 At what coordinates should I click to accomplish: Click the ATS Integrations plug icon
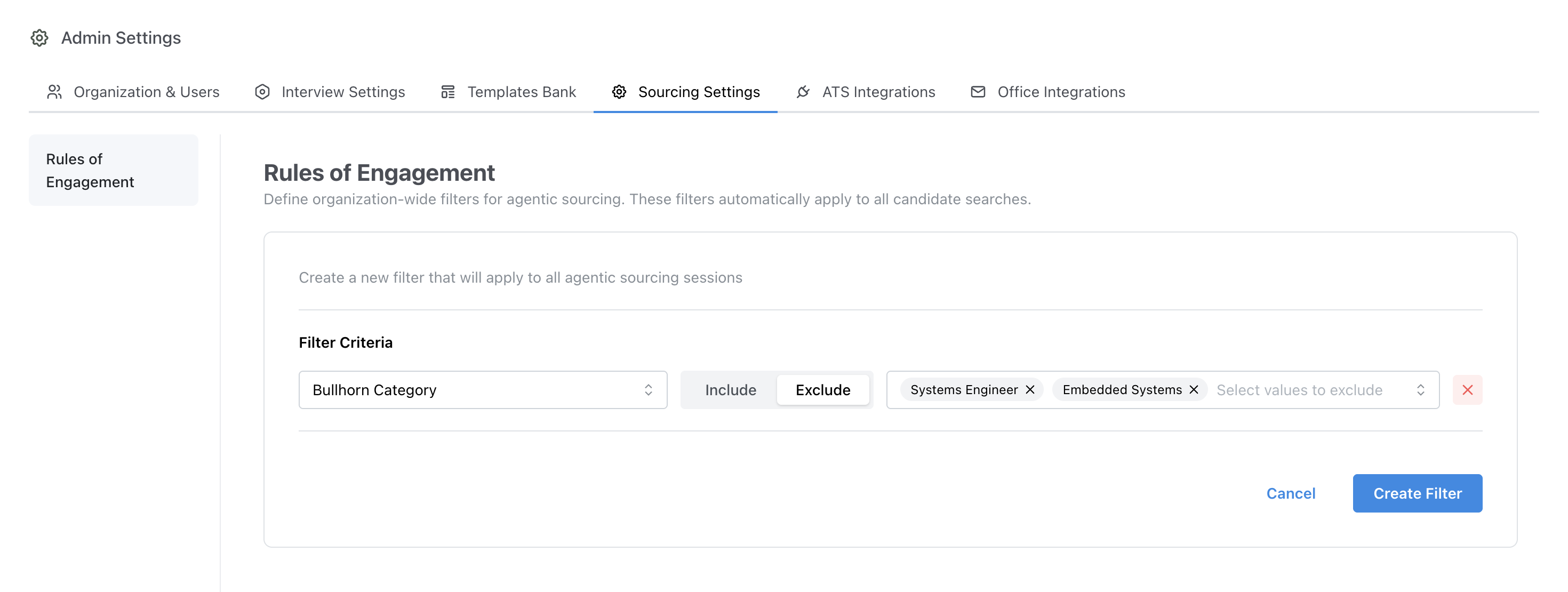click(x=803, y=92)
